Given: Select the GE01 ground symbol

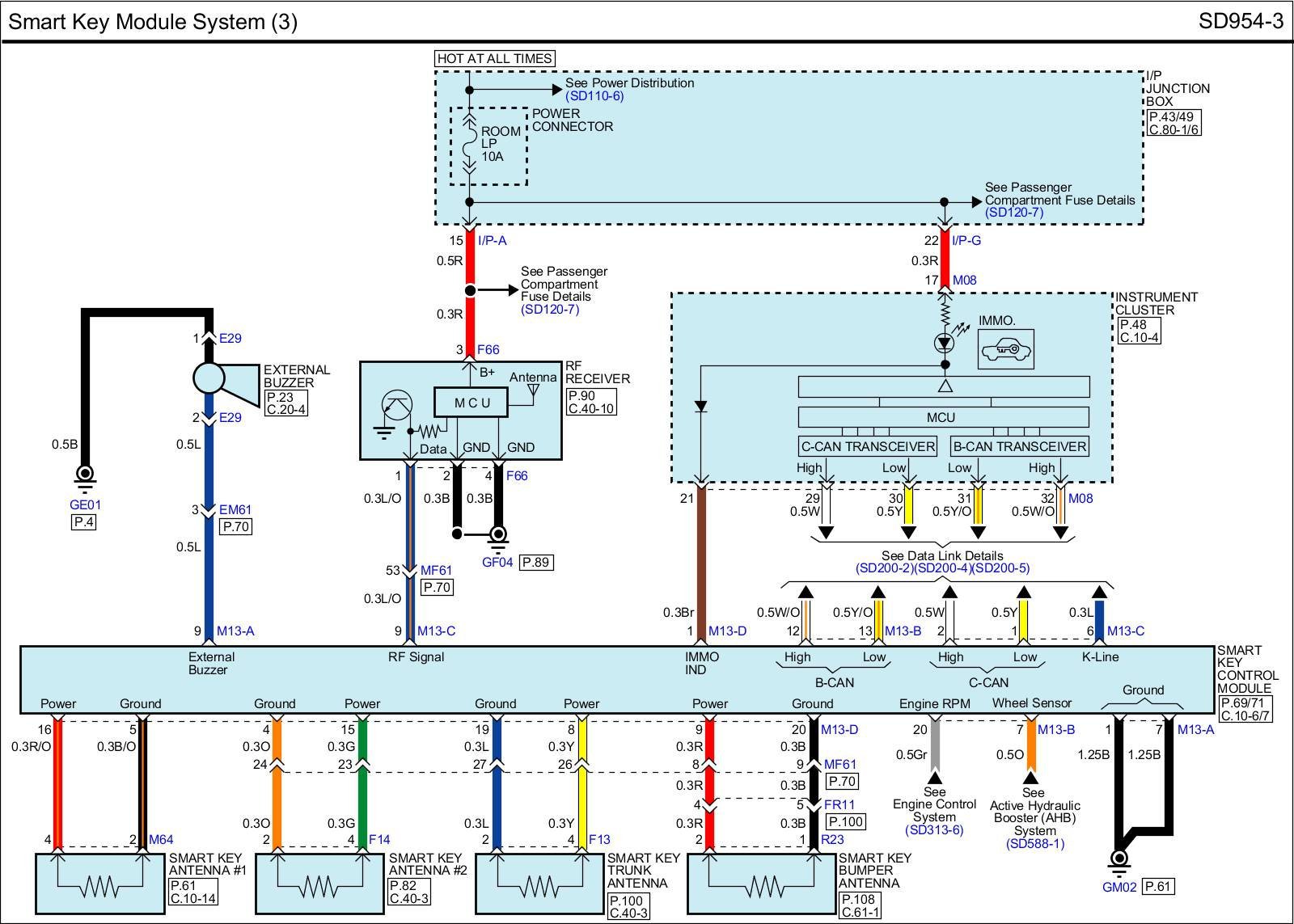Looking at the screenshot, I should (x=85, y=475).
